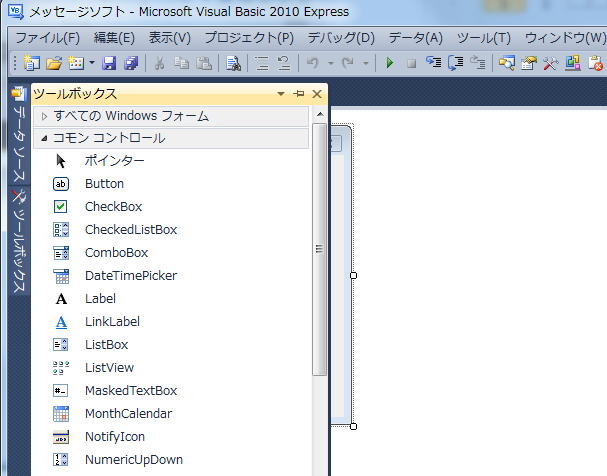The height and width of the screenshot is (476, 607).
Task: Click the Stop debugging square icon
Action: click(412, 63)
